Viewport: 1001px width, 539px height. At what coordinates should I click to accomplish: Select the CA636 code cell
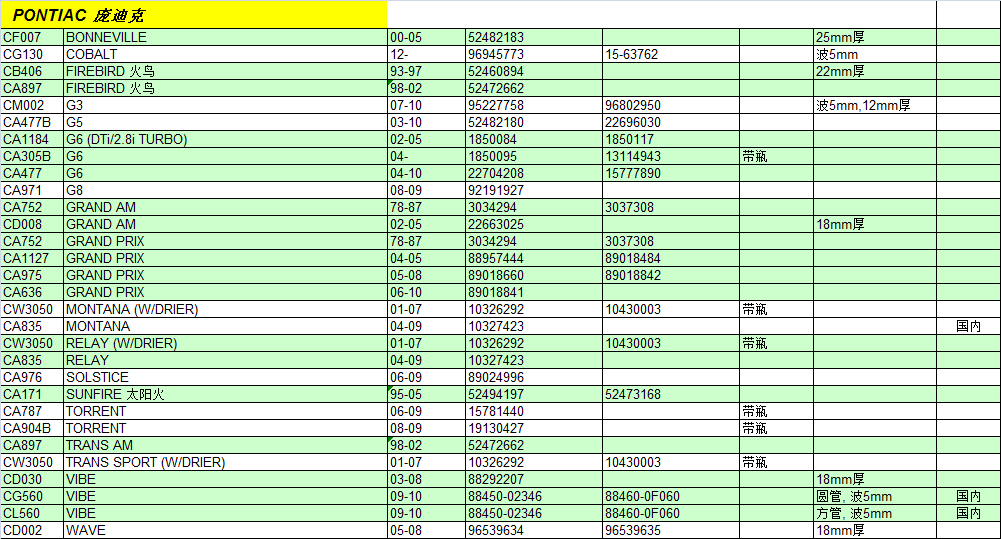coord(32,292)
